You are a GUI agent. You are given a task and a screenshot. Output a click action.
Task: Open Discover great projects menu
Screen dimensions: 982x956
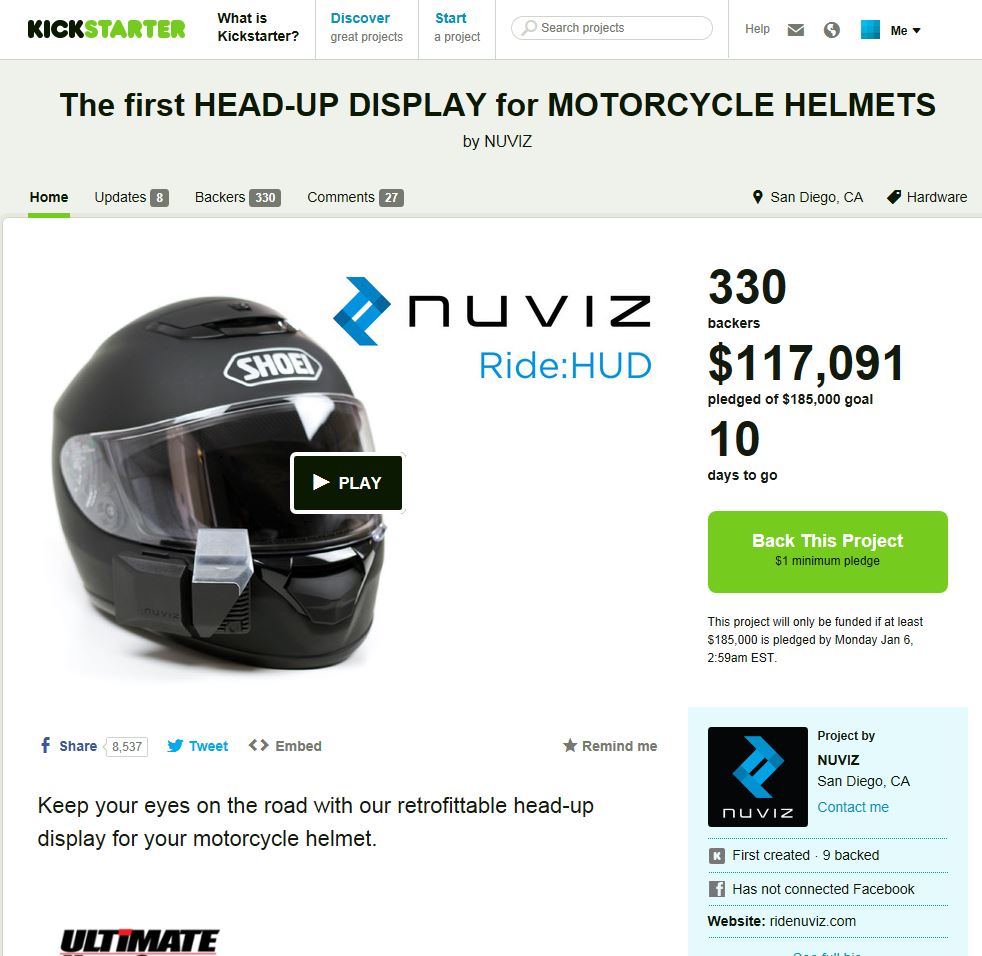click(x=366, y=28)
